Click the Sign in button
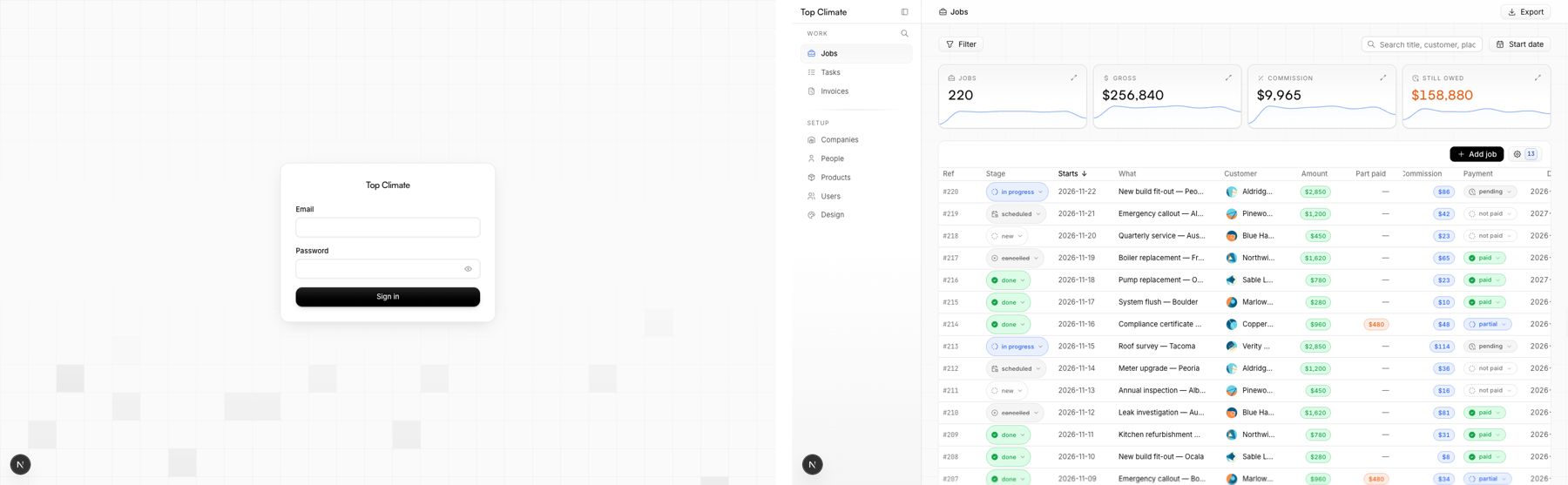This screenshot has height=485, width=1568. (388, 297)
